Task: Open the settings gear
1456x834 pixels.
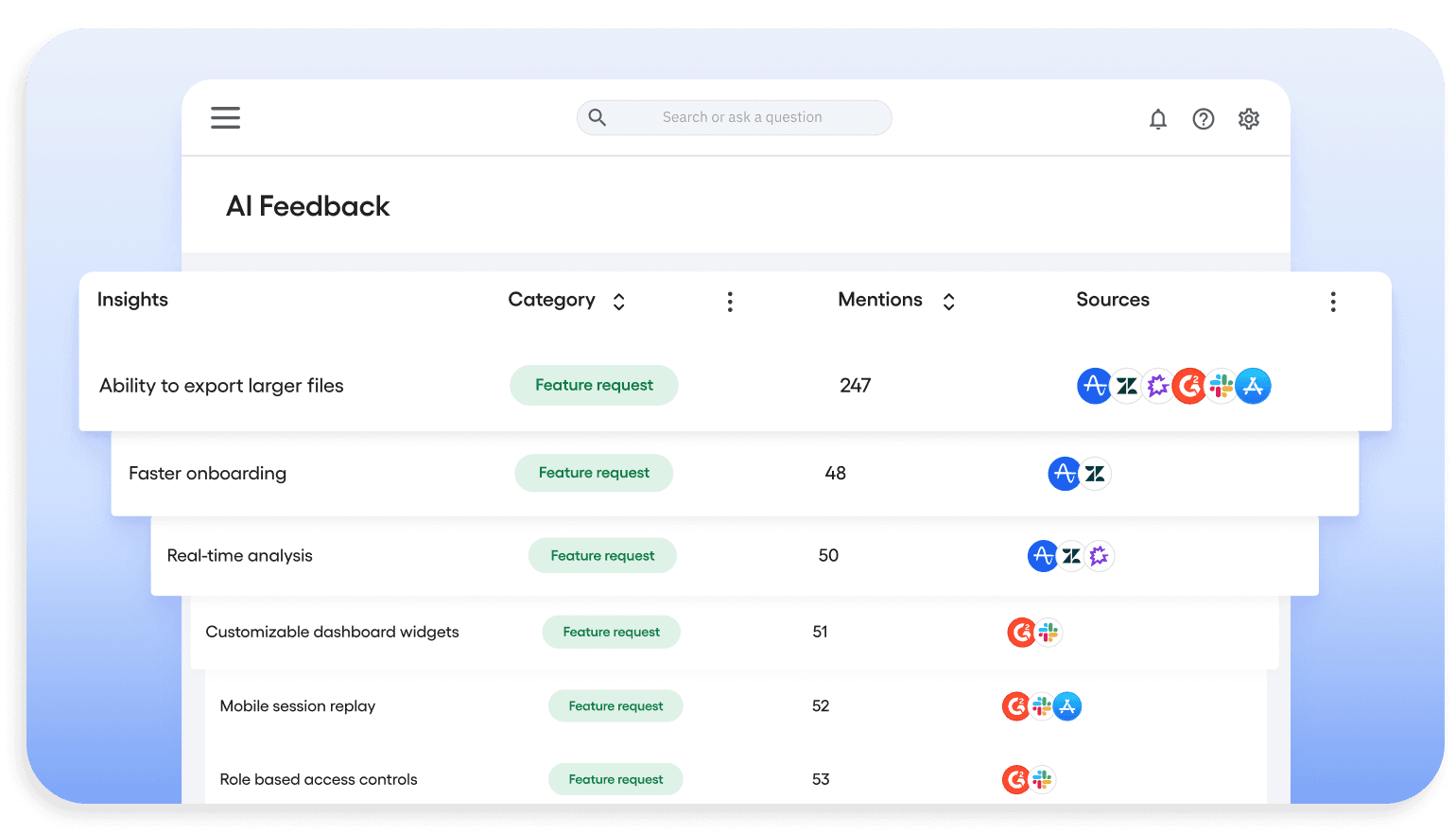Action: (x=1248, y=118)
